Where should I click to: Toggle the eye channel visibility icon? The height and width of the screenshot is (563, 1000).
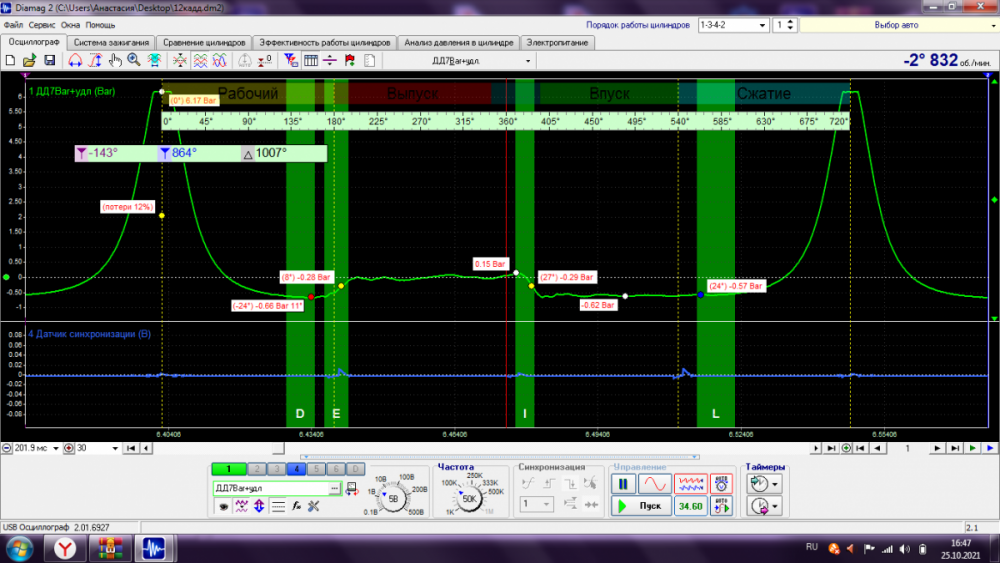click(x=222, y=506)
